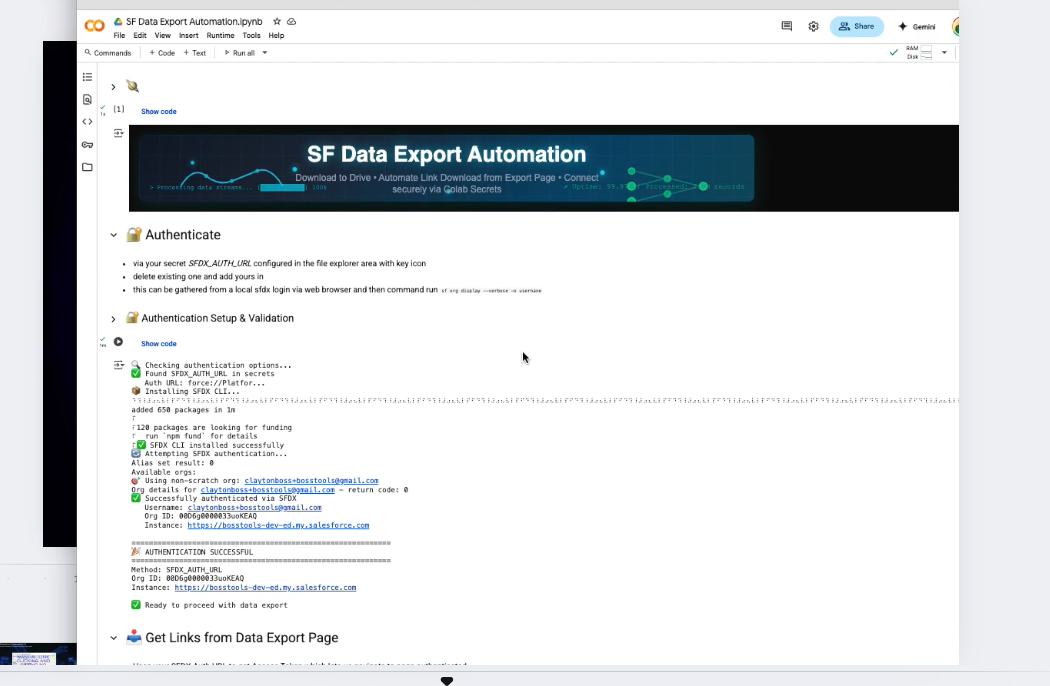This screenshot has height=686, width=1050.
Task: Open Runtime menu
Action: coord(220,36)
